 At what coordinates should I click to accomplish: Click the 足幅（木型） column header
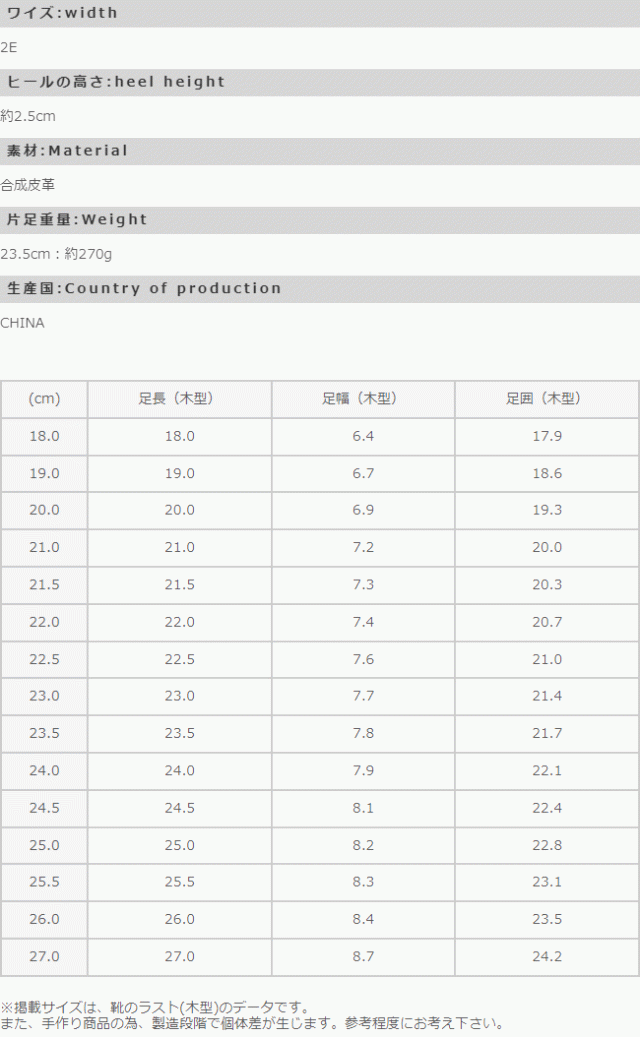click(x=362, y=399)
